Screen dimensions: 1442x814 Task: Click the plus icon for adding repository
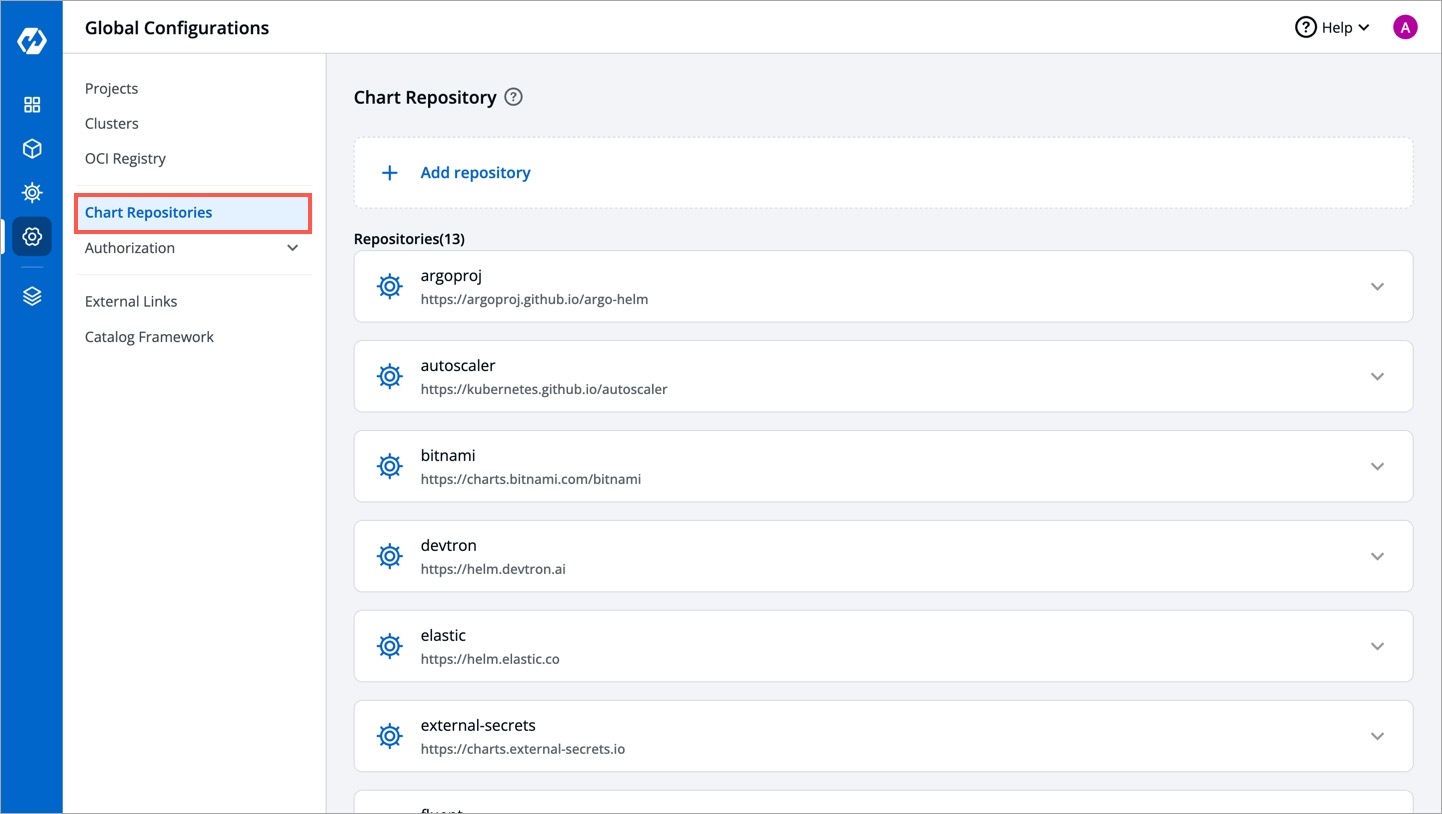[x=390, y=173]
